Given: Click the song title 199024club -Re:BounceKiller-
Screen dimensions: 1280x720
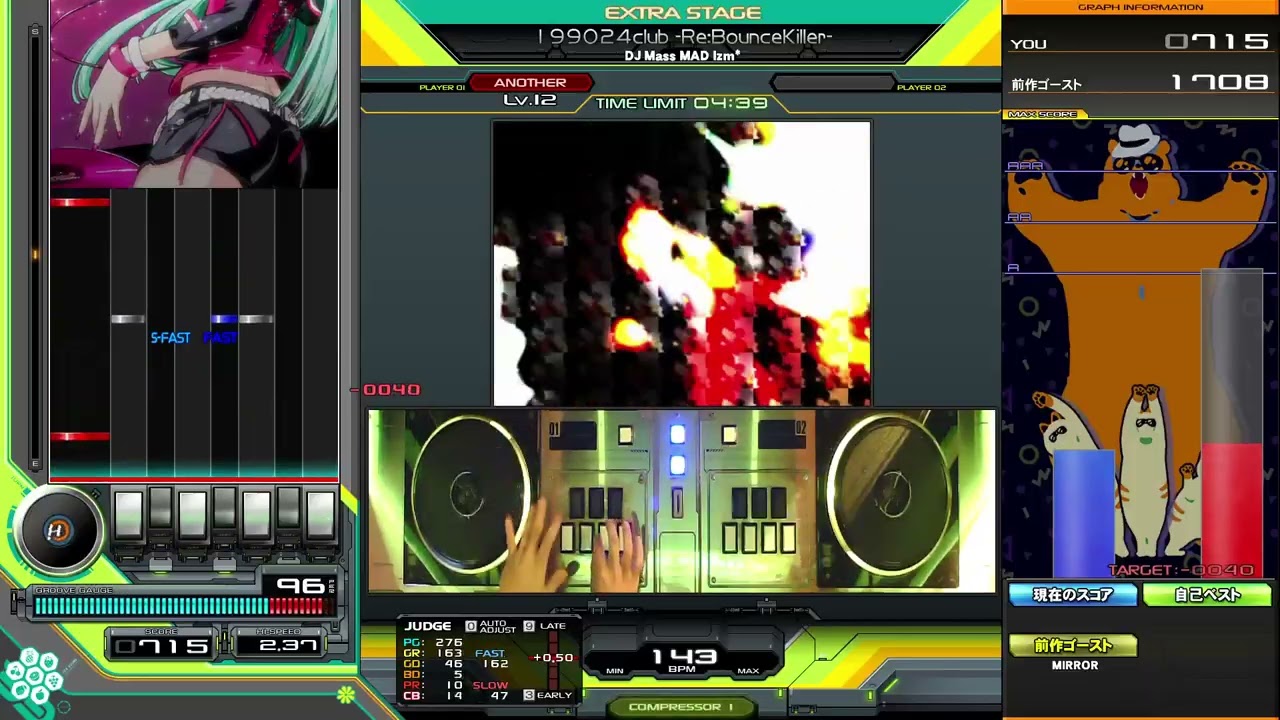Looking at the screenshot, I should click(684, 37).
